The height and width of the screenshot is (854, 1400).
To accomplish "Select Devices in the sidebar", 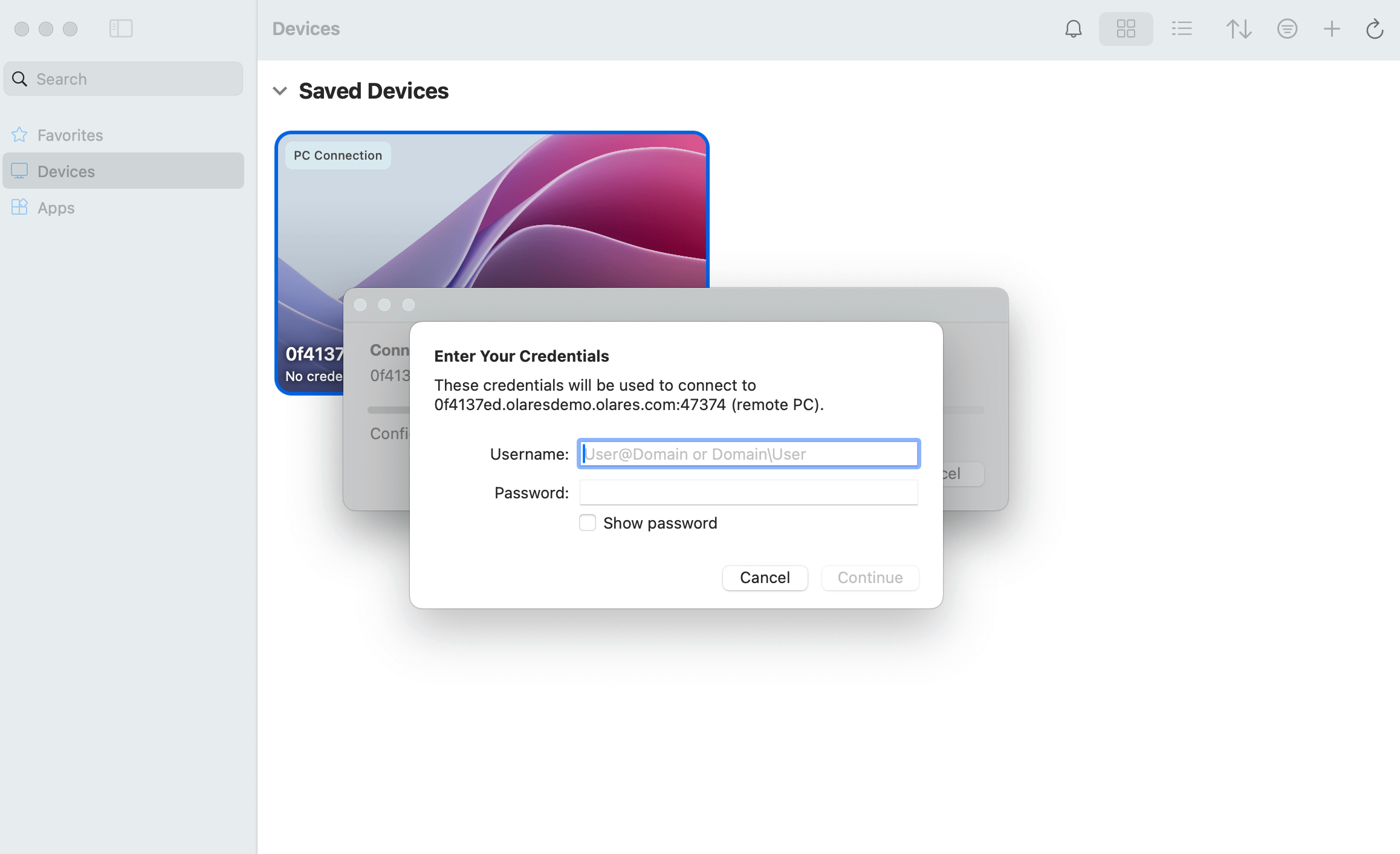I will [66, 171].
